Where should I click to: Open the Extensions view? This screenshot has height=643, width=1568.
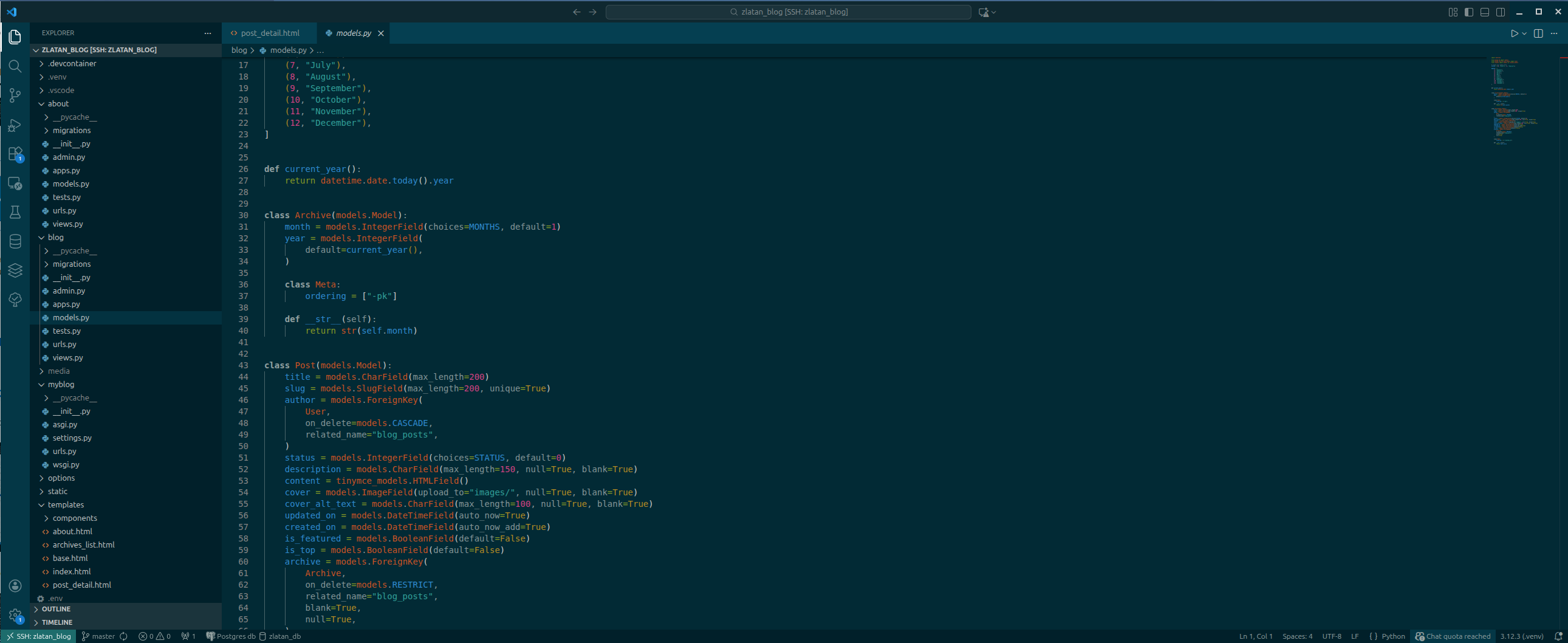(x=15, y=154)
